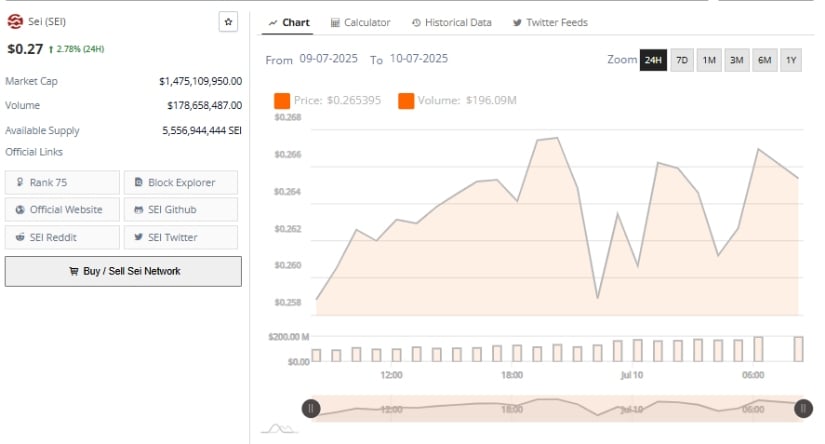Click the small chart logo below navigator
The image size is (825, 444).
[279, 429]
